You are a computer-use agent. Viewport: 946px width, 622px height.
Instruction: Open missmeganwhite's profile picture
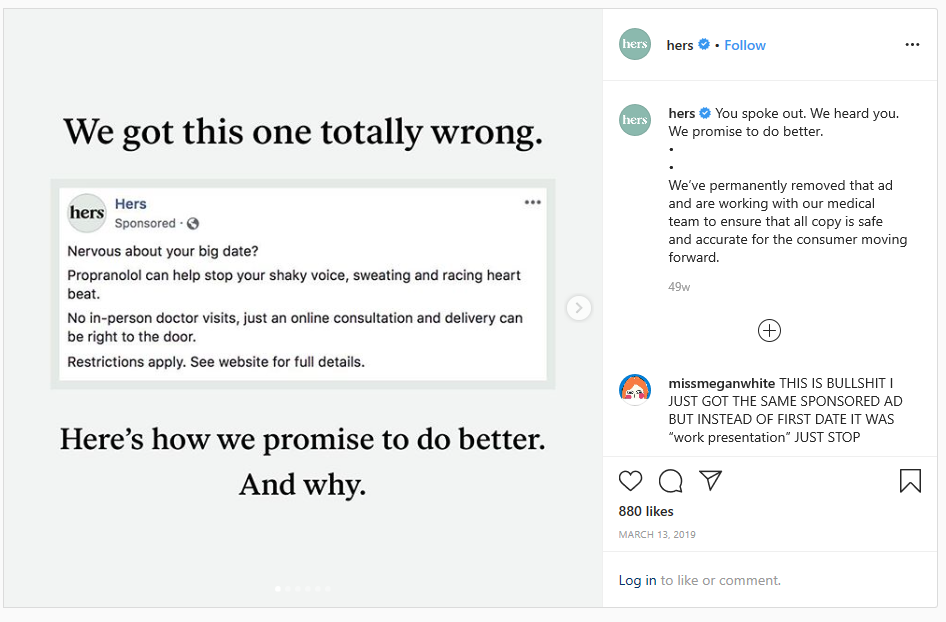click(x=635, y=390)
